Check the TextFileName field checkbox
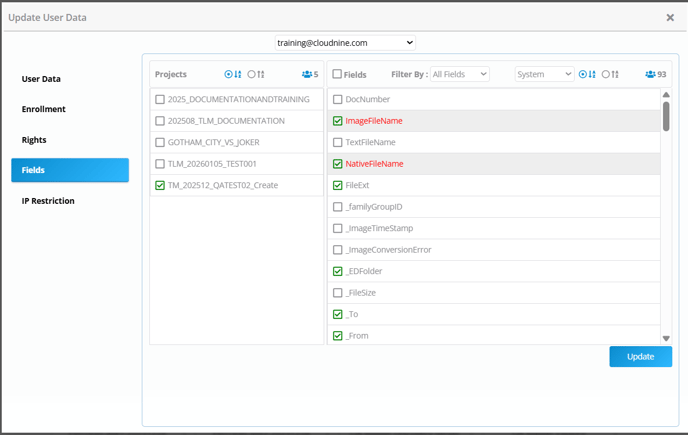Image resolution: width=688 pixels, height=435 pixels. [337, 142]
